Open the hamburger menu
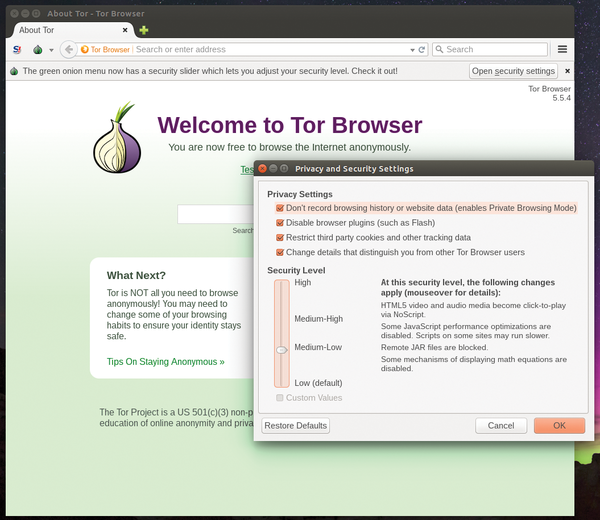This screenshot has height=520, width=600. click(562, 49)
